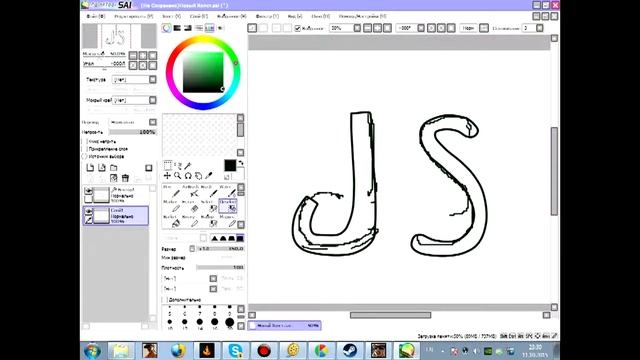Select the lasso selection tool
The image size is (640, 360).
click(178, 165)
